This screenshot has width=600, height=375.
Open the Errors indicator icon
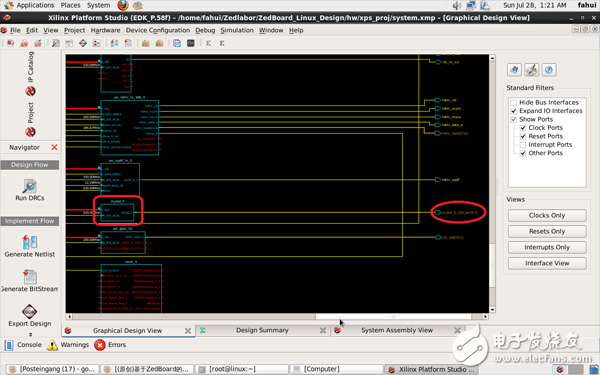(x=99, y=345)
